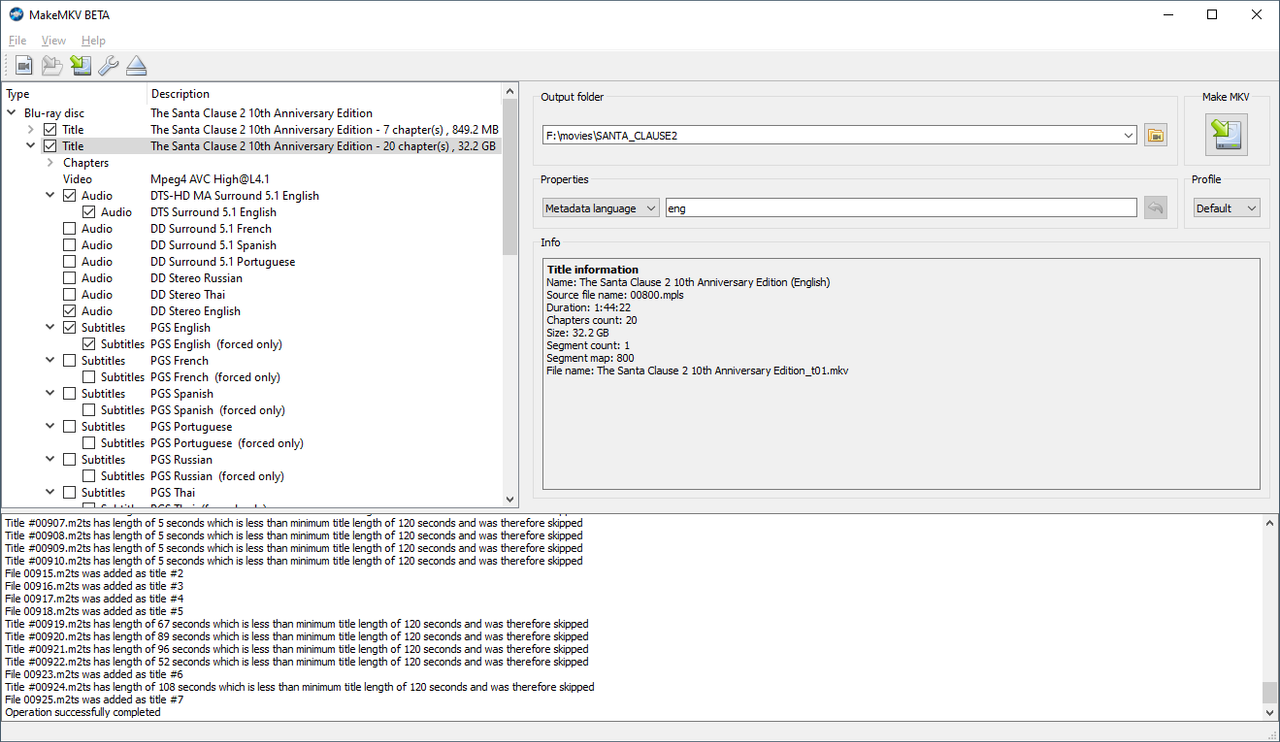This screenshot has height=742, width=1280.
Task: Click the Make MKV button
Action: click(x=1226, y=135)
